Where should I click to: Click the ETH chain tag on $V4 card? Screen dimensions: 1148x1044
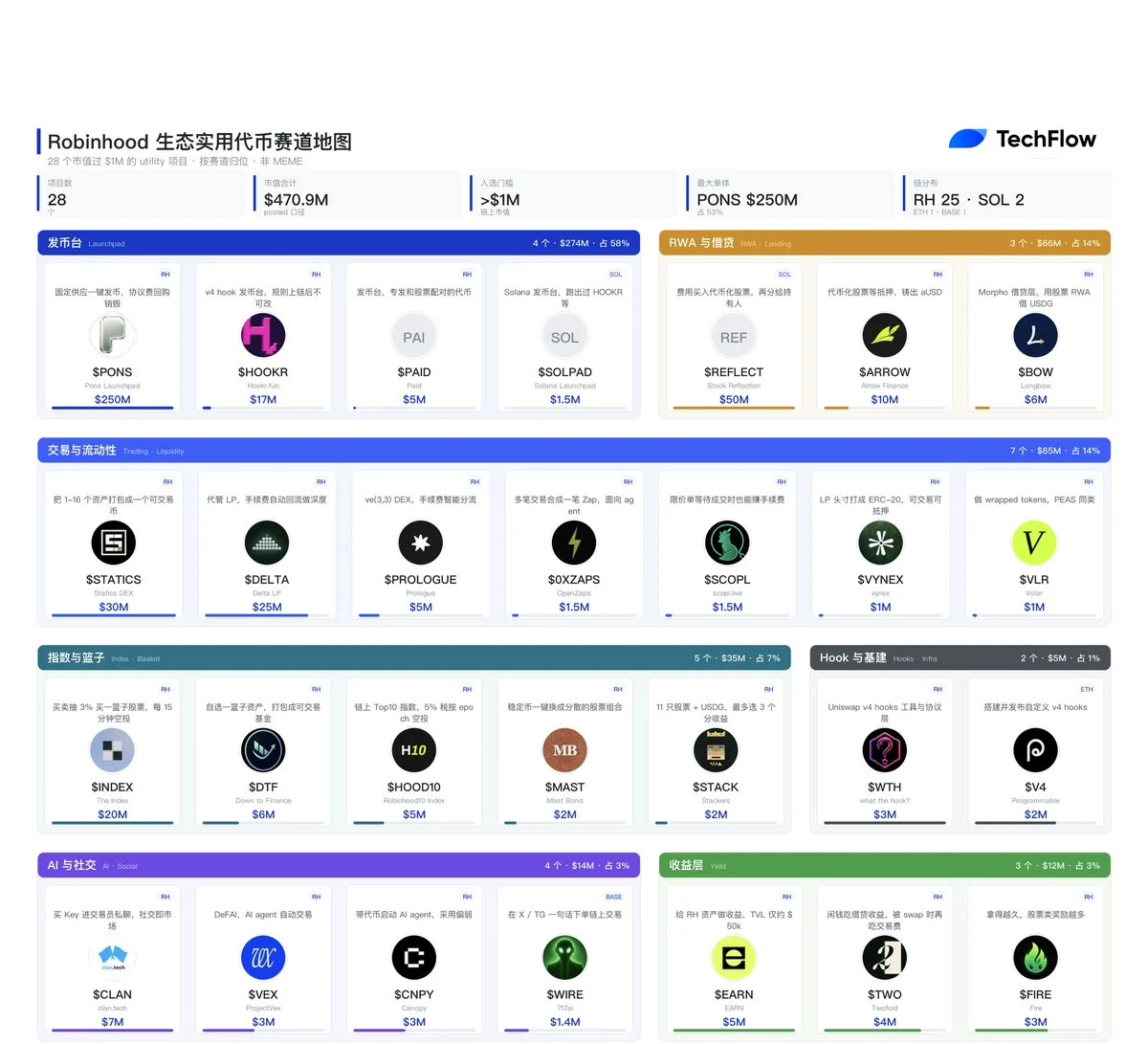coord(1087,689)
